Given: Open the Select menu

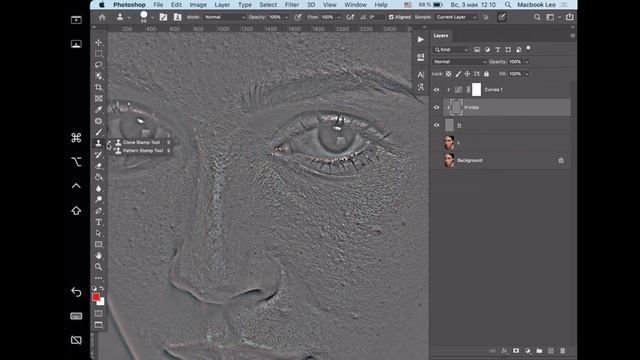Looking at the screenshot, I should 268,5.
